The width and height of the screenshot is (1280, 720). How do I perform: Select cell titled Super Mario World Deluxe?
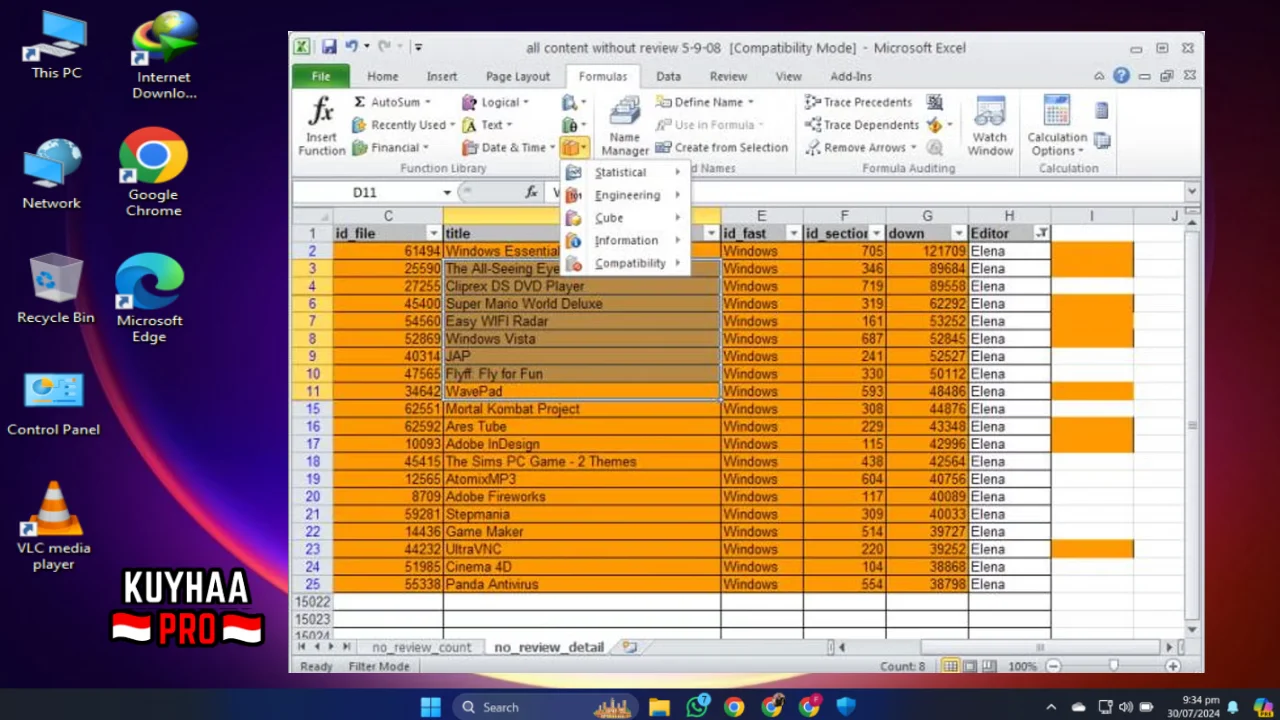click(582, 304)
